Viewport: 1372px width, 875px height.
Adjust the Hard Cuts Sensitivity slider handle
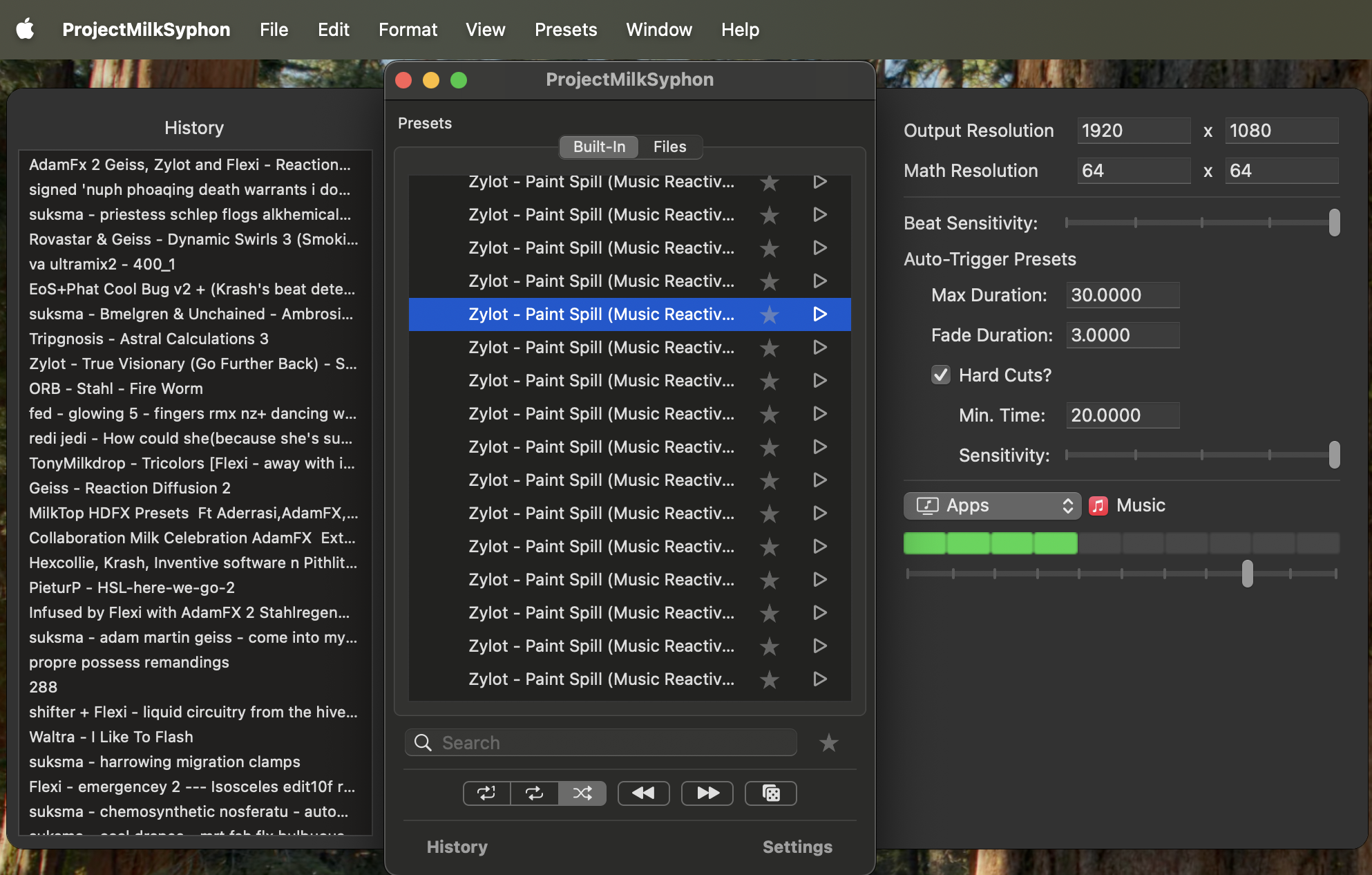click(1334, 455)
